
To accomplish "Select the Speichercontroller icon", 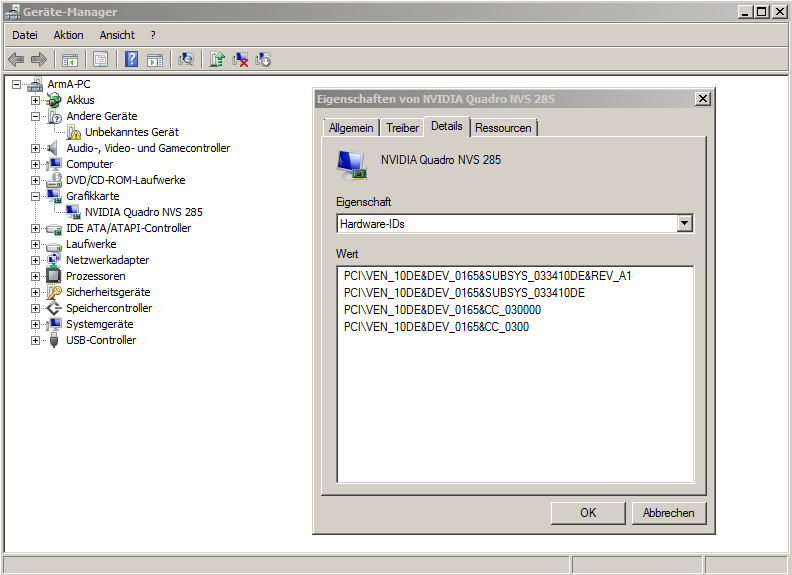I will [x=54, y=308].
